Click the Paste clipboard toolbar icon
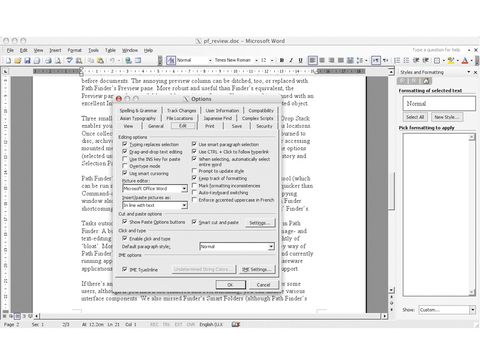 click(x=100, y=61)
